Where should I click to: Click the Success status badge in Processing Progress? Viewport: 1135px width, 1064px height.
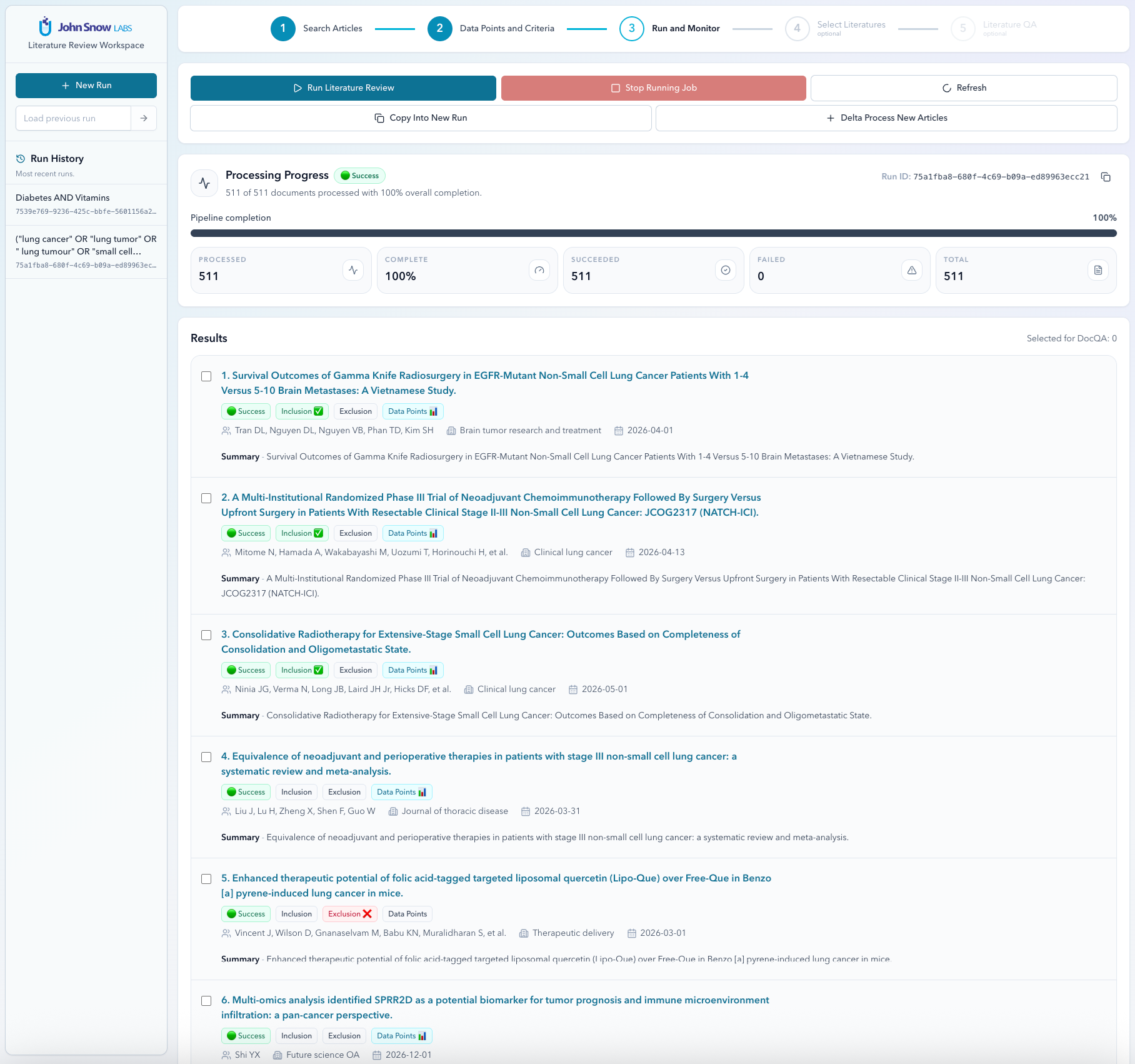(x=359, y=176)
